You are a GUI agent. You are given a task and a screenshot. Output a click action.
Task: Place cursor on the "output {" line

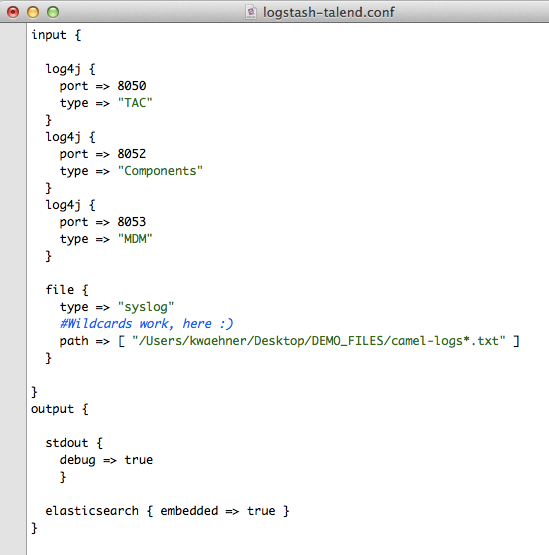point(60,409)
